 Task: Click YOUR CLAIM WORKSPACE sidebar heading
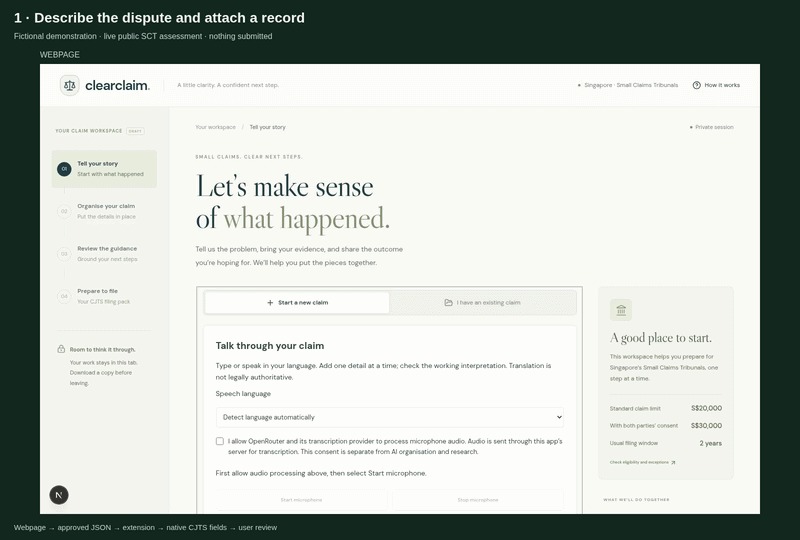pyautogui.click(x=89, y=131)
